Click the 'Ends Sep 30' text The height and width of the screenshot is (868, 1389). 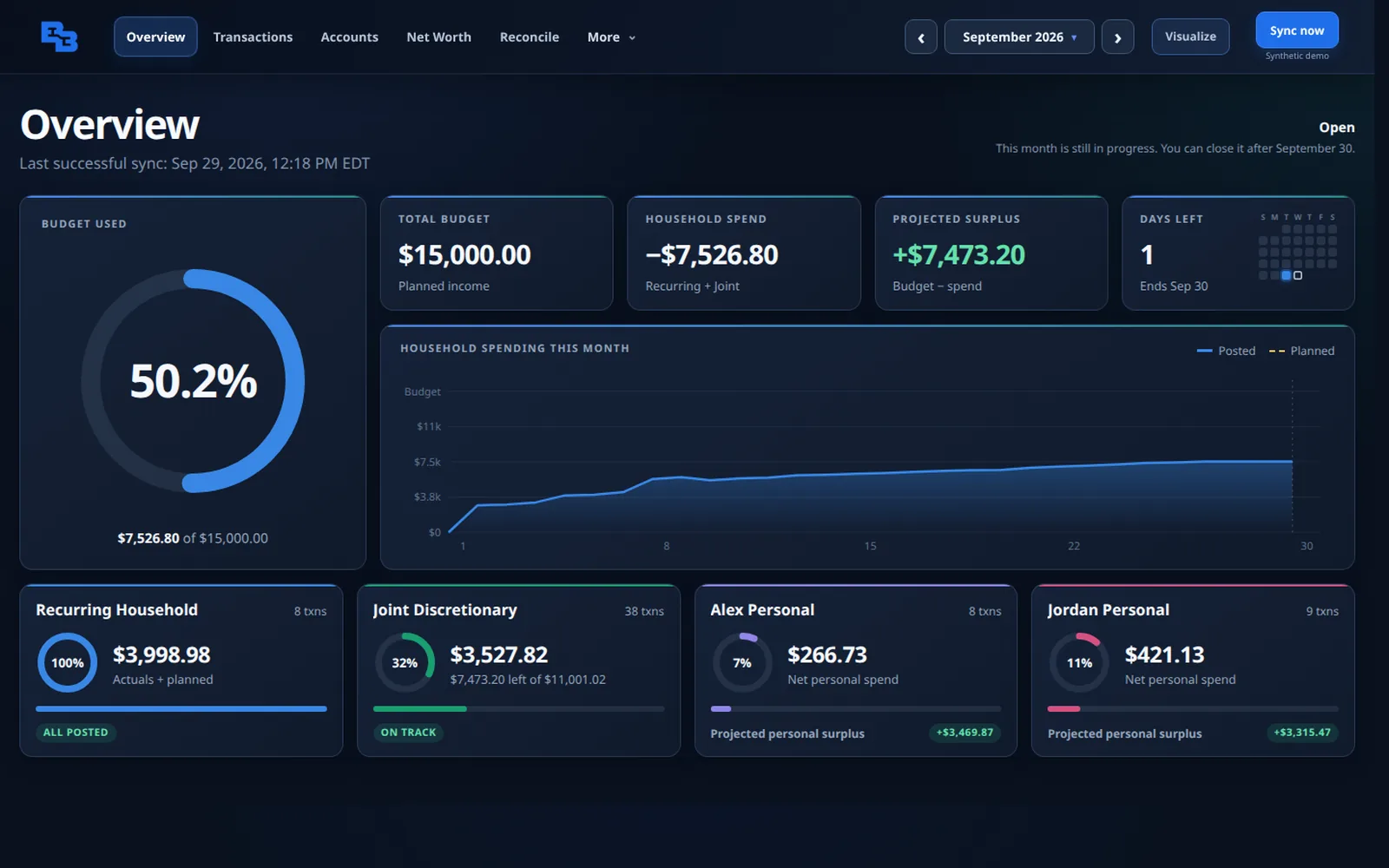click(1174, 286)
